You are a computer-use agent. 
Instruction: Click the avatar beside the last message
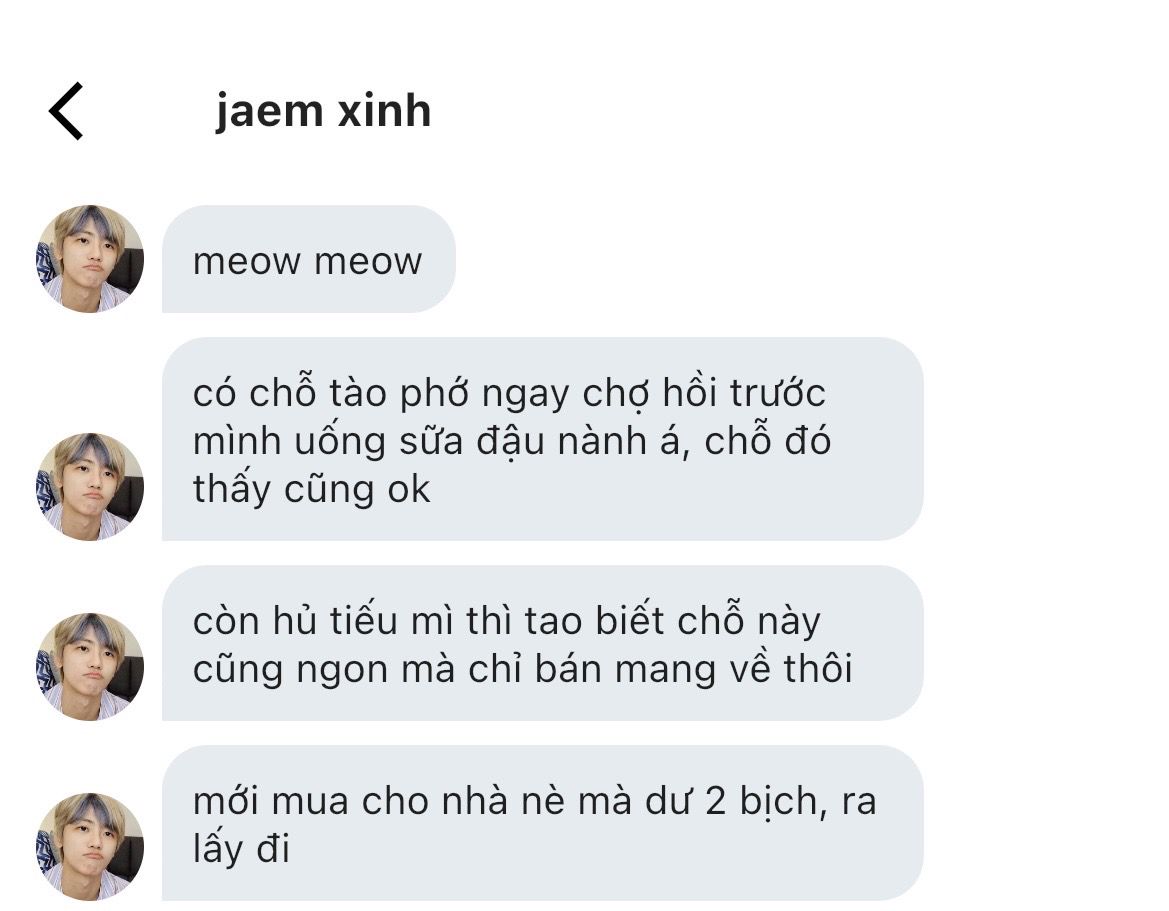(90, 847)
